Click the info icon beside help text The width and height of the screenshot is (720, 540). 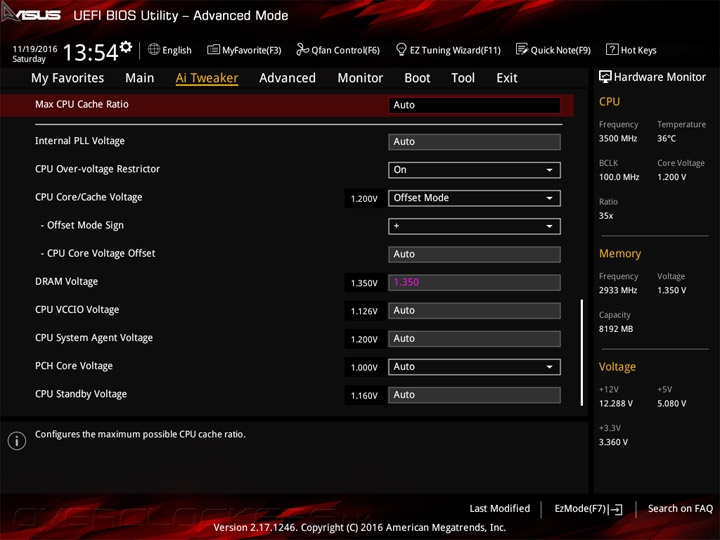coord(17,441)
